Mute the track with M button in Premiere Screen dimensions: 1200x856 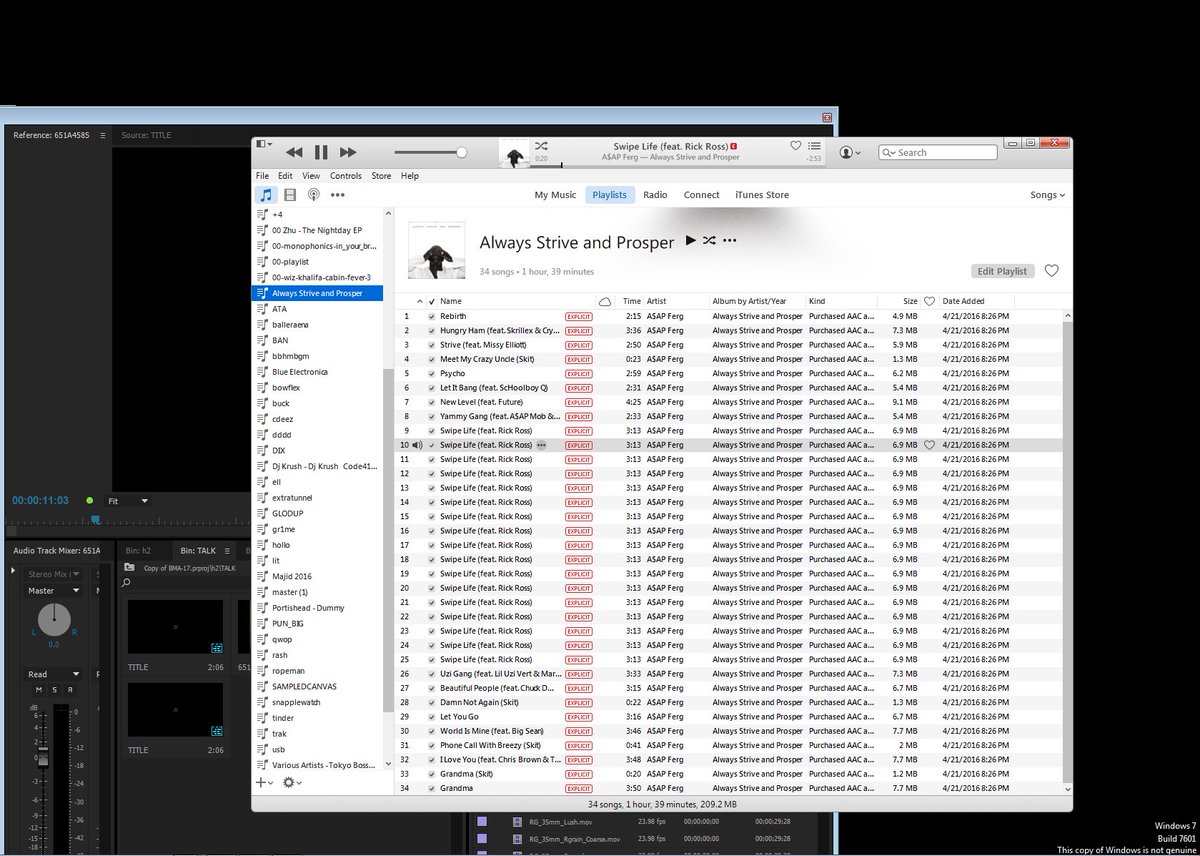click(39, 690)
